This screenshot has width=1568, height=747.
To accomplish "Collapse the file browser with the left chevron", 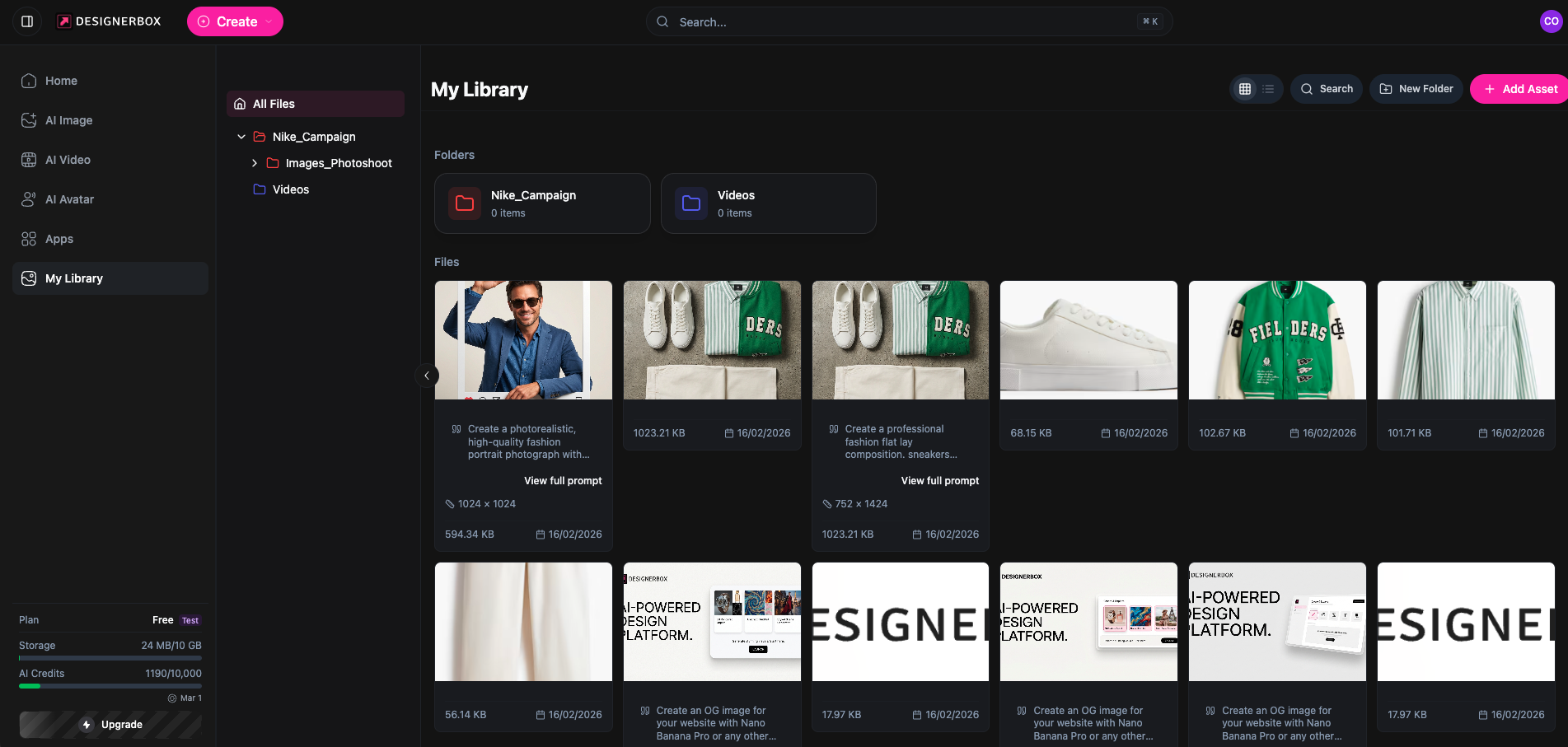I will [x=427, y=375].
